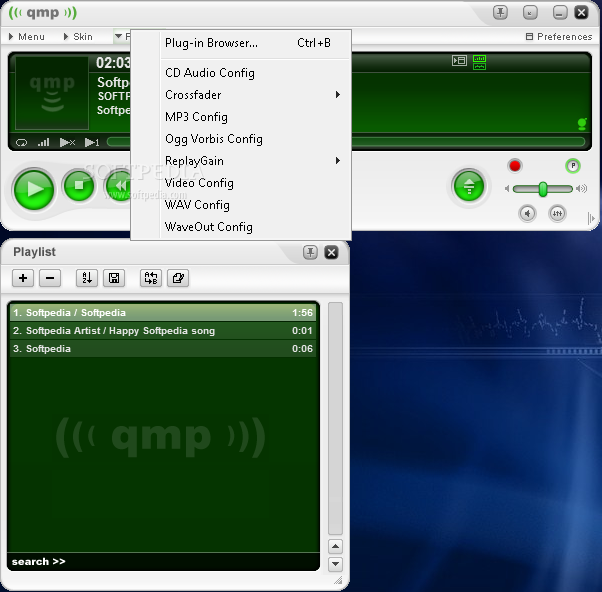
Task: Open the Menu dropdown in QMP
Action: point(26,36)
